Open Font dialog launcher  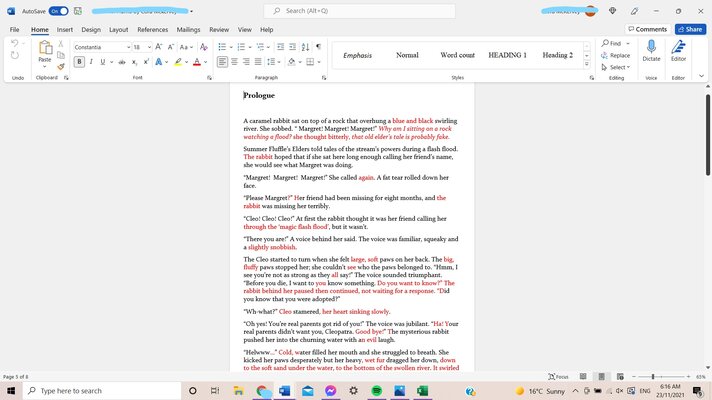[209, 78]
